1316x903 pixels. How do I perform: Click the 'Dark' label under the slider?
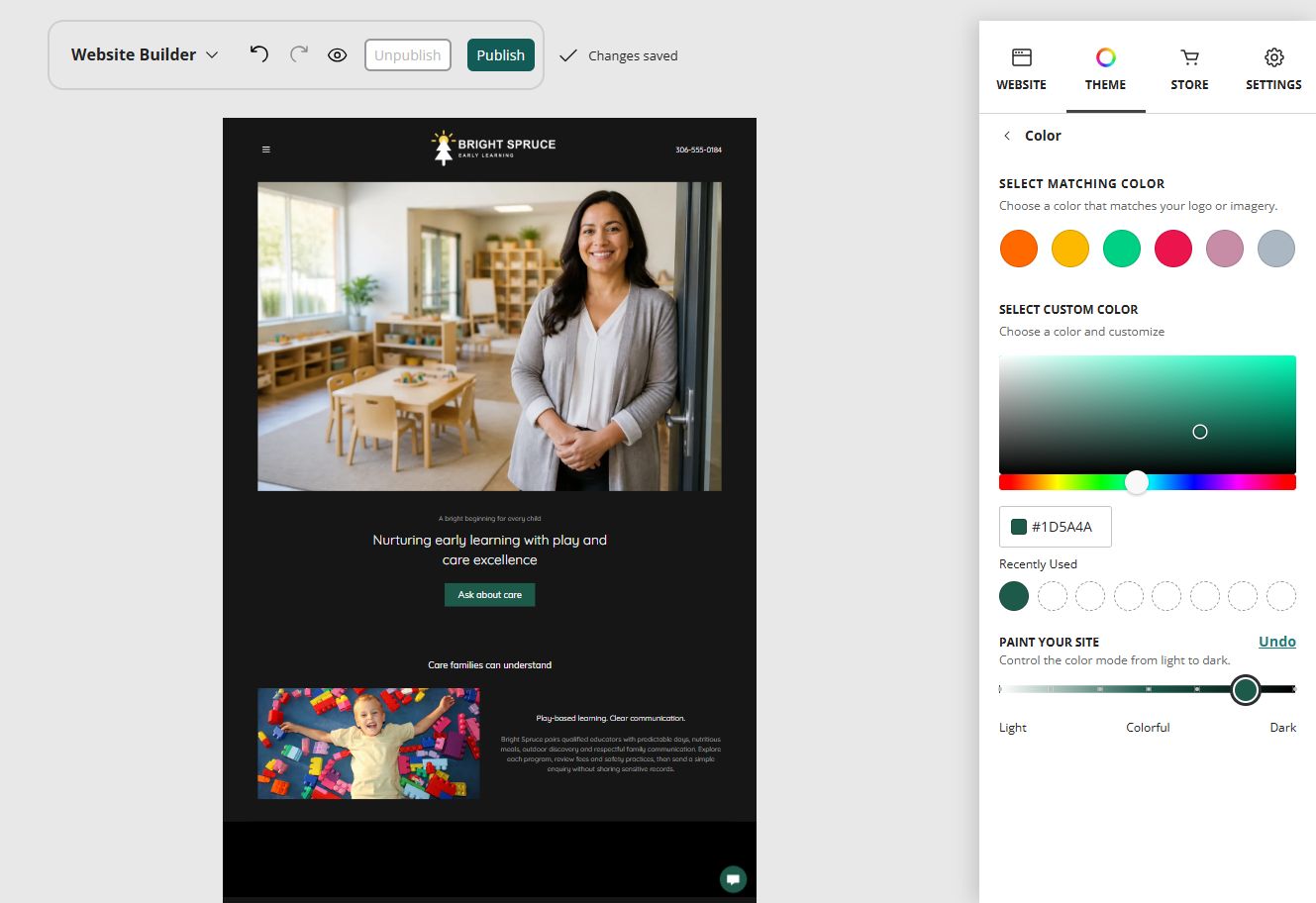click(1282, 728)
